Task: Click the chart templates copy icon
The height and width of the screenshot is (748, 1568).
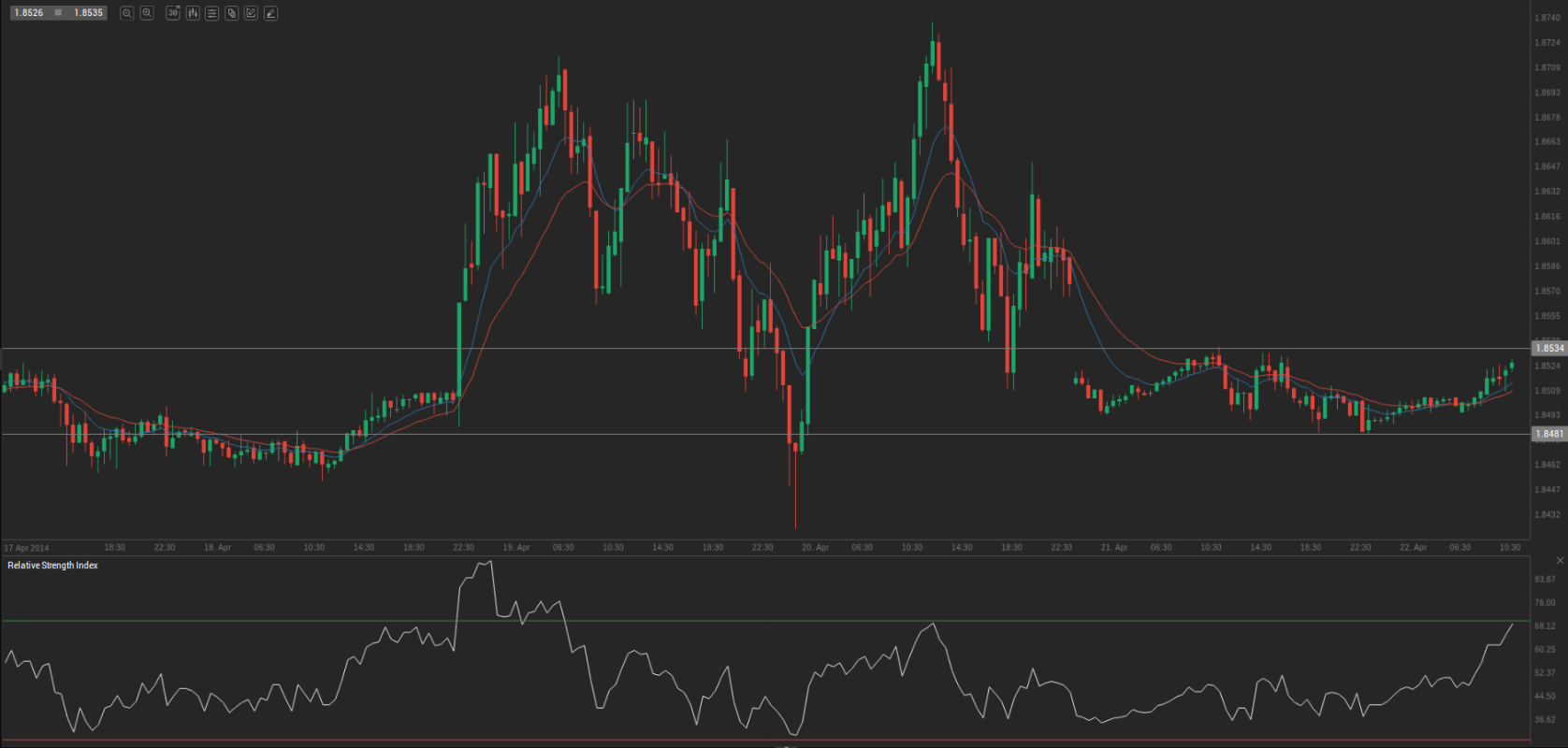Action: click(x=232, y=13)
